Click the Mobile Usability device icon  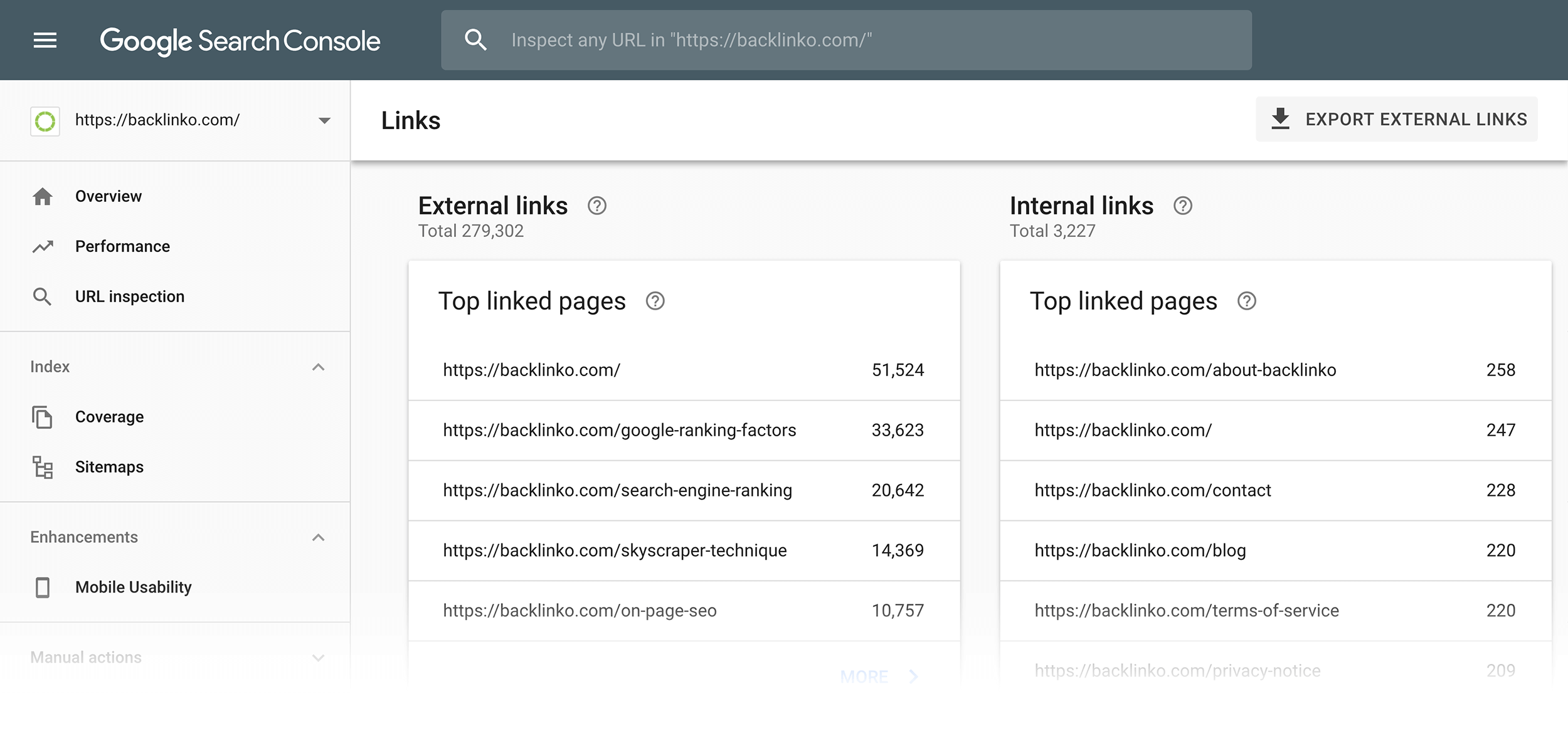43,587
